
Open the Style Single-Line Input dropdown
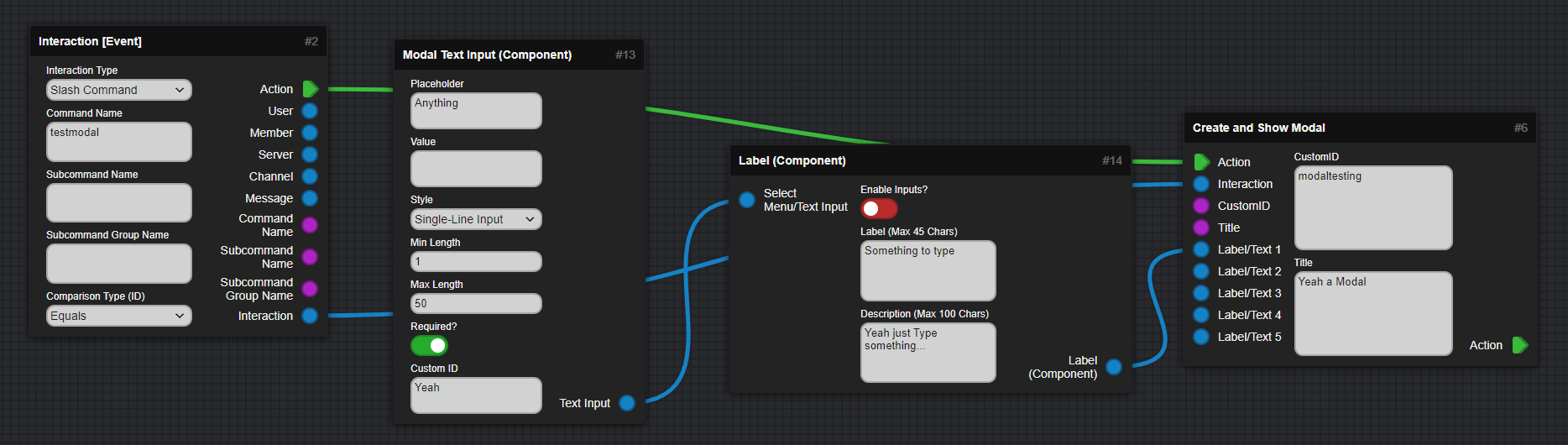point(476,219)
